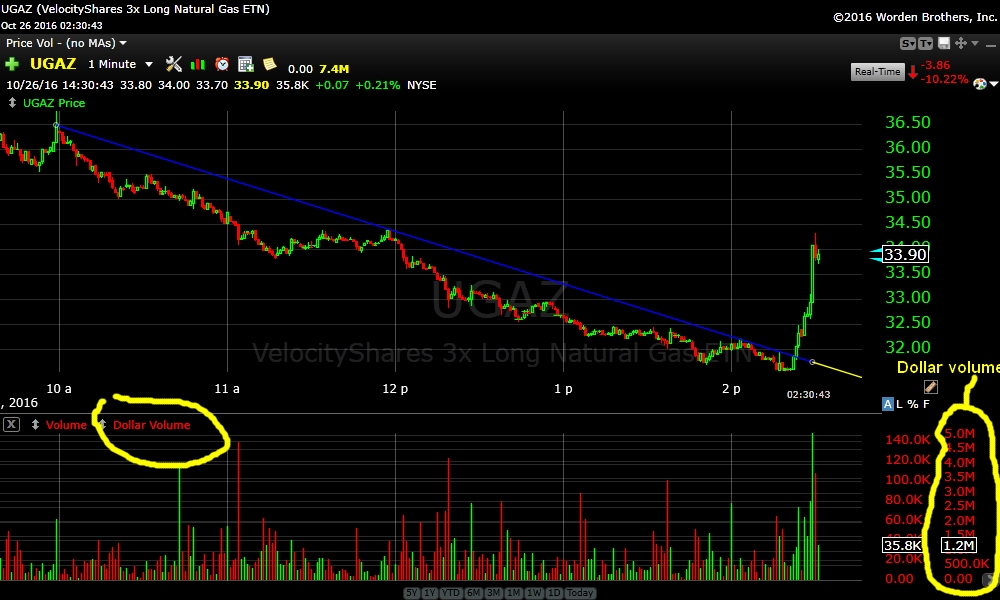Click the red Dollar Volume indicator label
Viewport: 1000px width, 600px height.
(151, 425)
